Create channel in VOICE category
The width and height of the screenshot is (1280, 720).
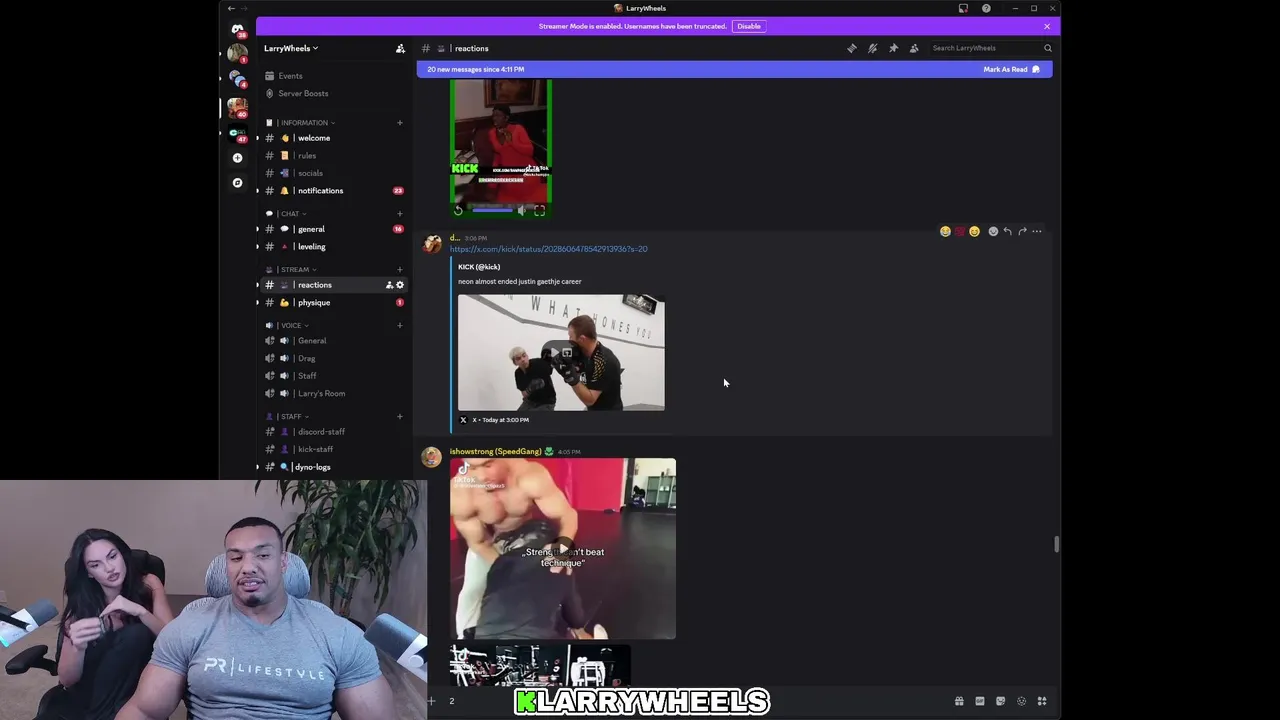pos(400,325)
